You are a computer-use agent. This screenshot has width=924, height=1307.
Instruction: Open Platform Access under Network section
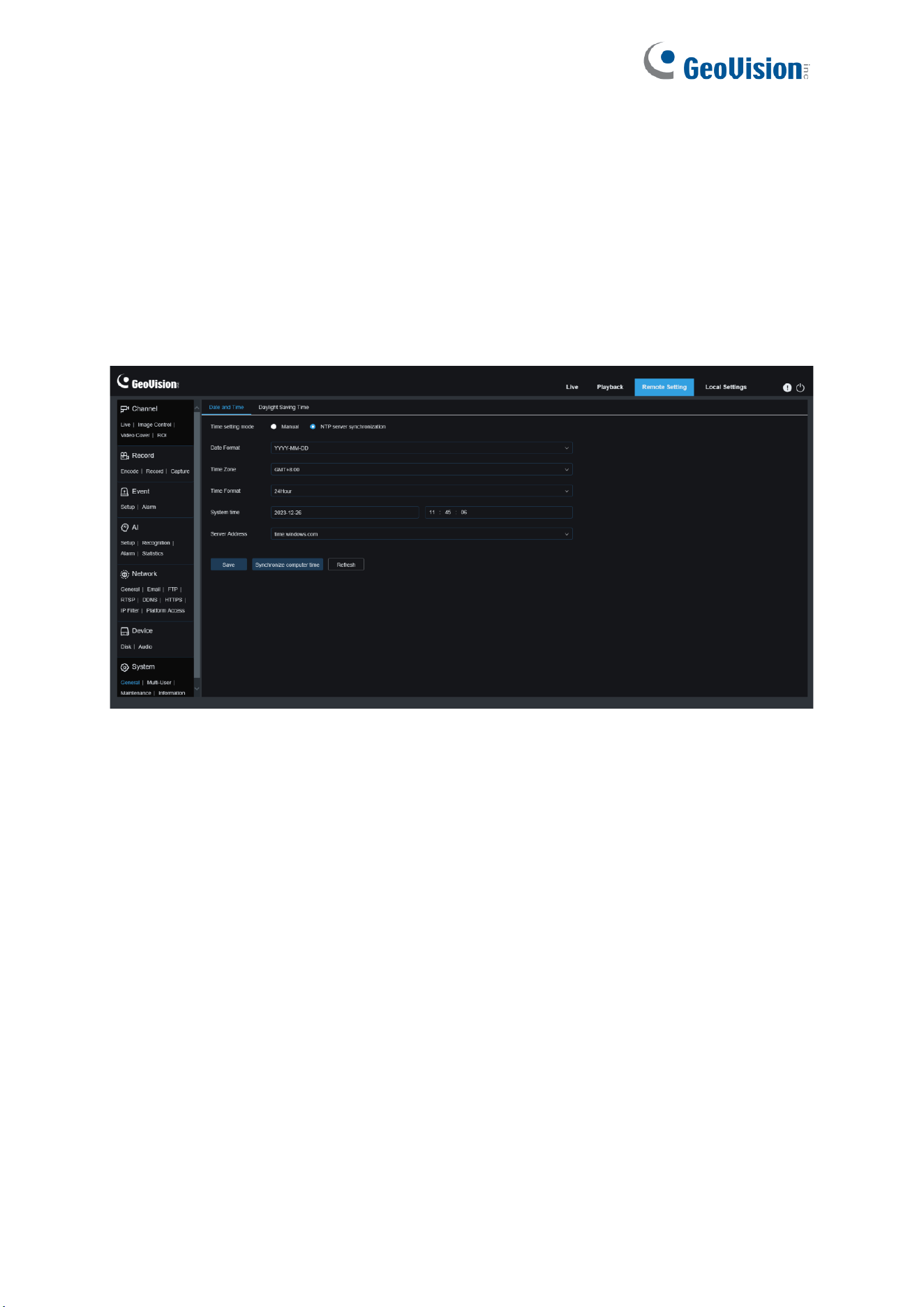tap(165, 611)
